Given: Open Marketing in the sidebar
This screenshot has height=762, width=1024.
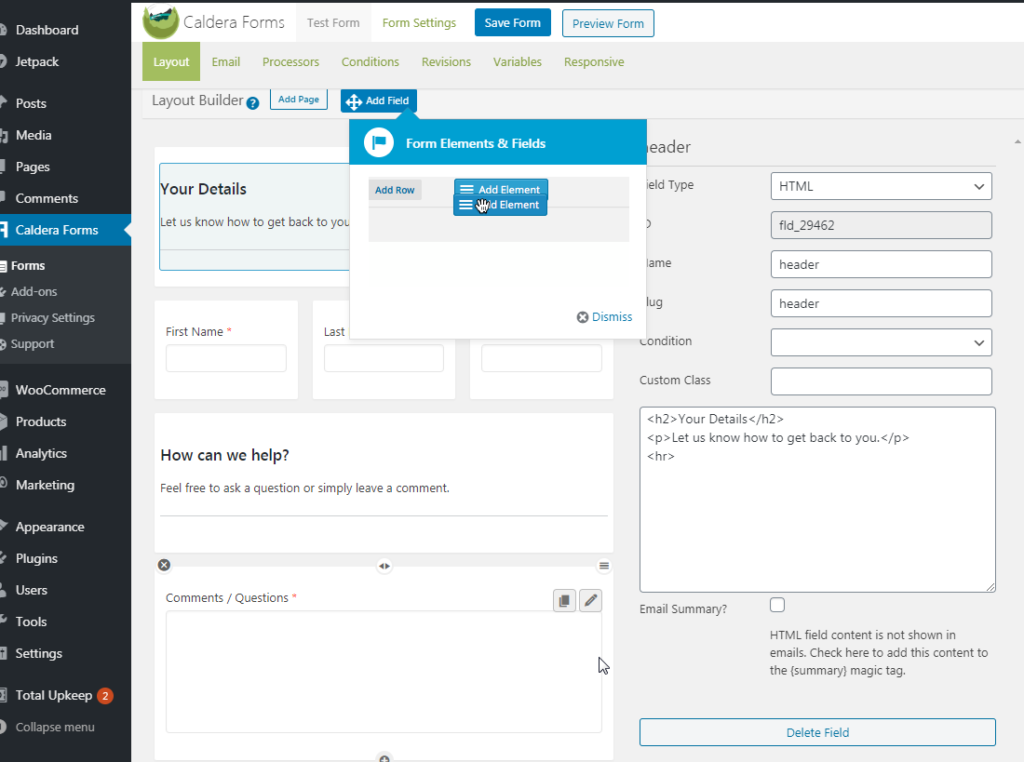Looking at the screenshot, I should click(45, 484).
